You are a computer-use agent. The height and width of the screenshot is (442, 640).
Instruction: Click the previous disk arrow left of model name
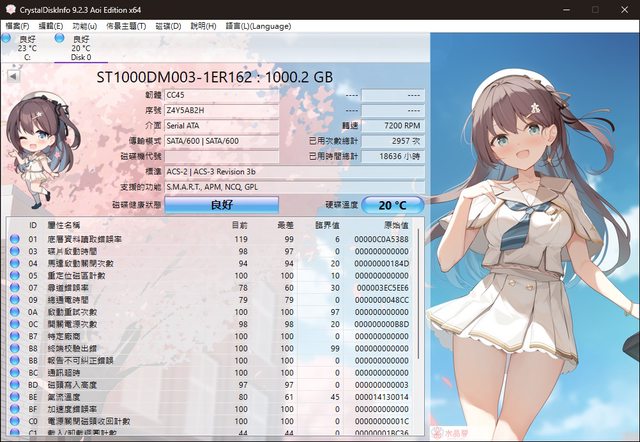coord(11,75)
